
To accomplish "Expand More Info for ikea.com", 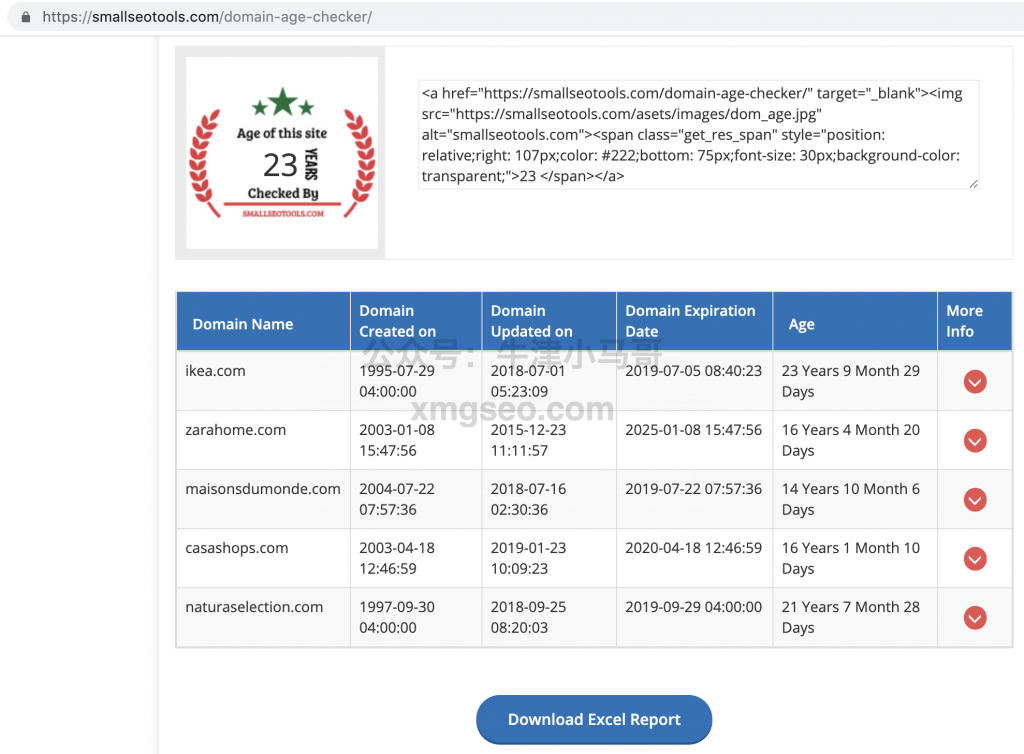I will point(975,382).
